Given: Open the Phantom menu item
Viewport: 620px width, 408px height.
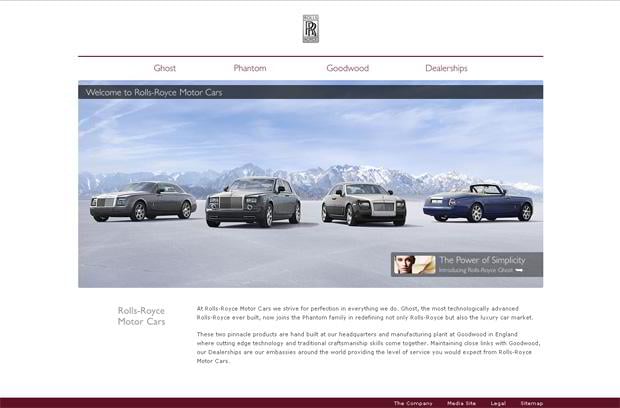Looking at the screenshot, I should 249,68.
